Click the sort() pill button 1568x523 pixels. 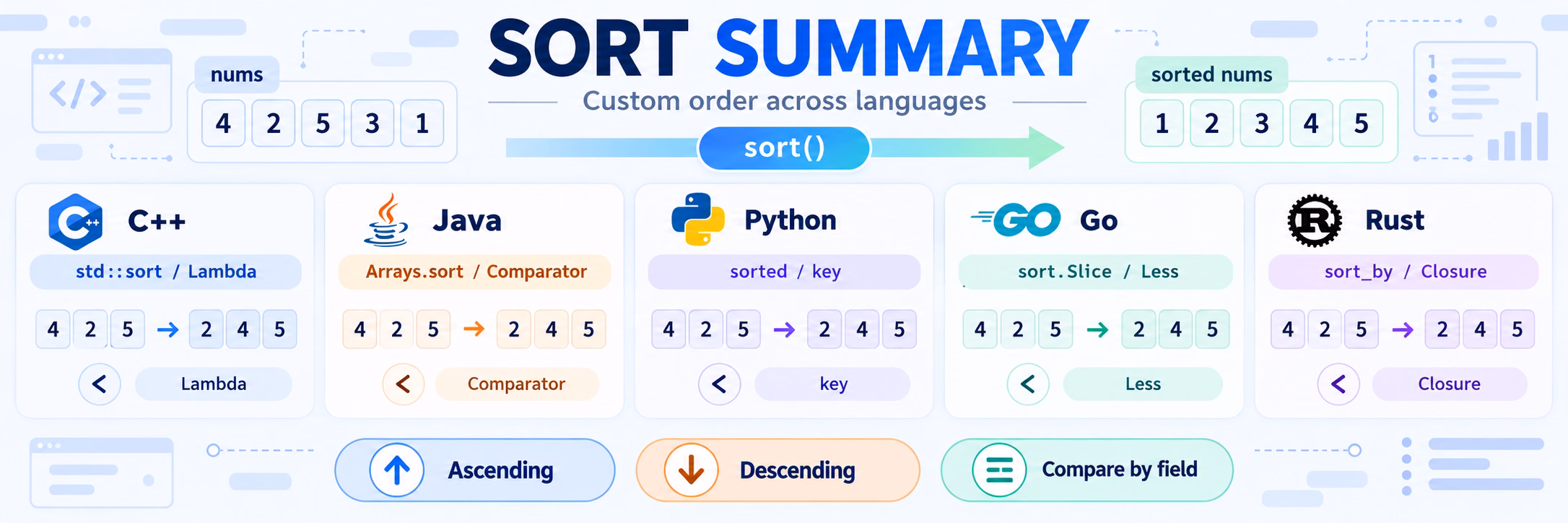point(784,148)
